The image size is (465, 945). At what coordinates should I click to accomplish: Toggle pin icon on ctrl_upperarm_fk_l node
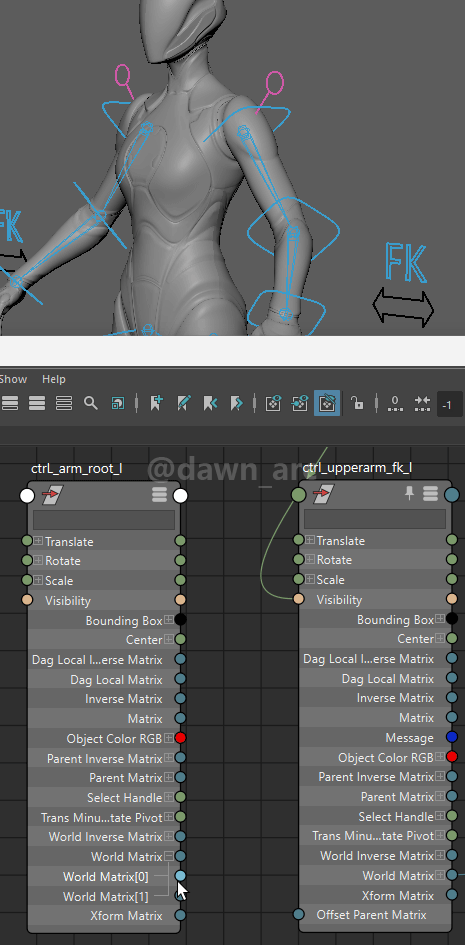tap(410, 494)
